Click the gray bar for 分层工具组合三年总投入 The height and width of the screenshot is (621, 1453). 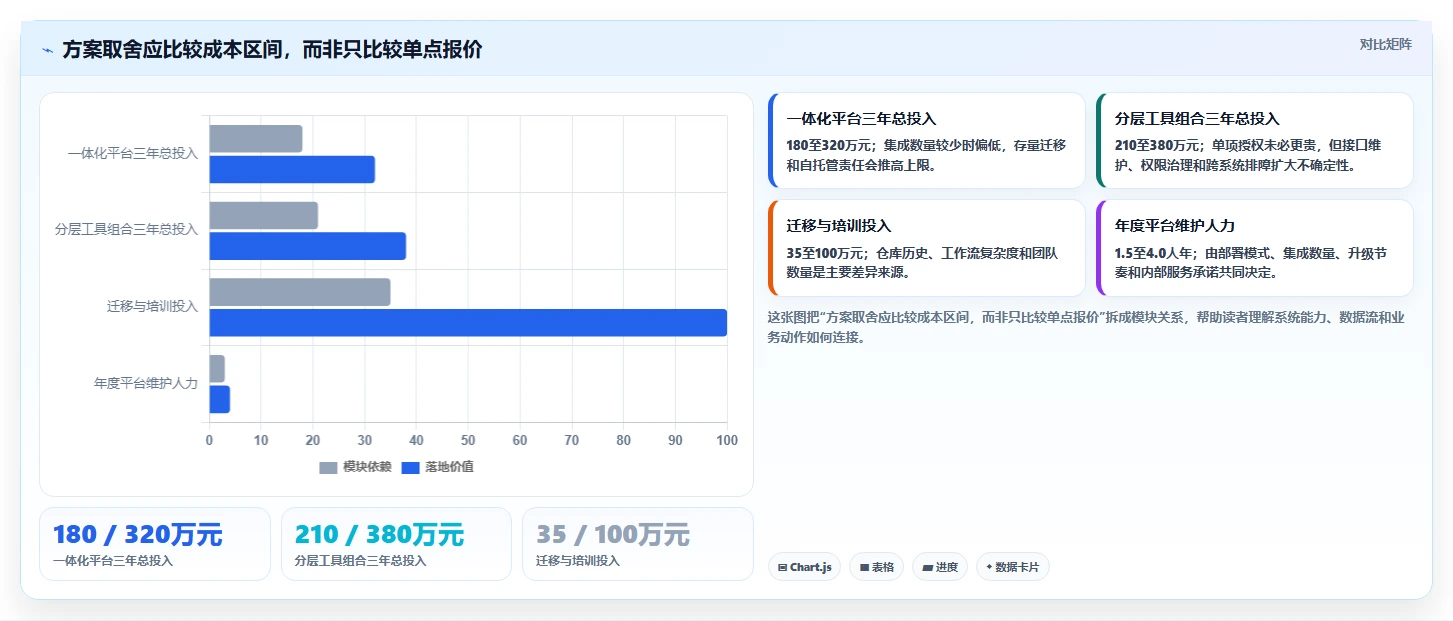click(263, 215)
